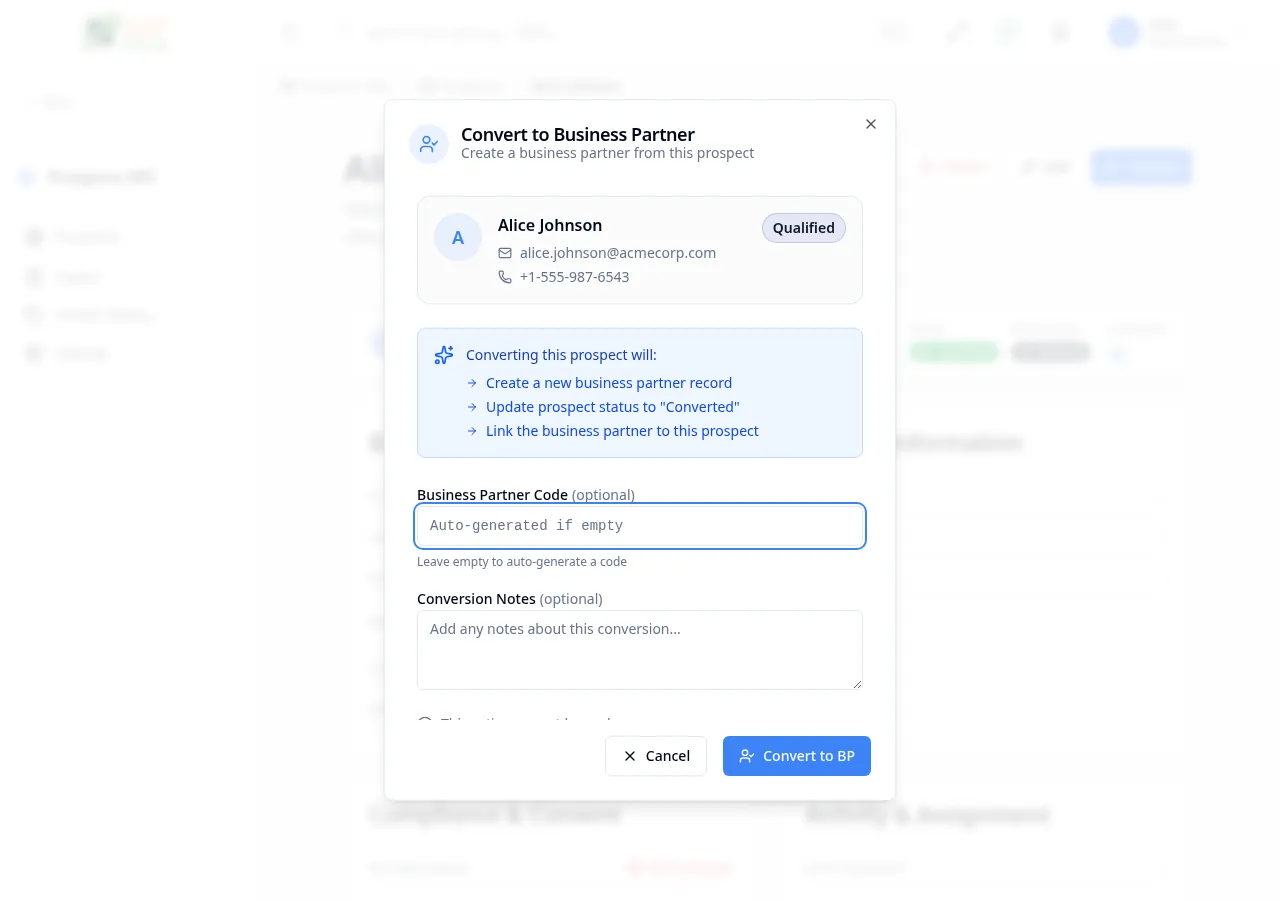Click the arrow before 'Update prospect status to Converted'
This screenshot has width=1280, height=900.
click(471, 406)
